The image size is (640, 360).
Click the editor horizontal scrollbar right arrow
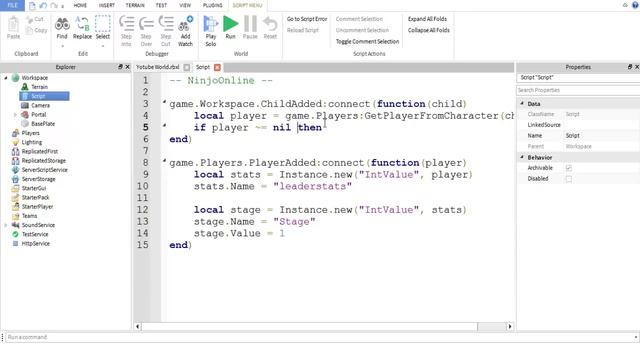510,327
